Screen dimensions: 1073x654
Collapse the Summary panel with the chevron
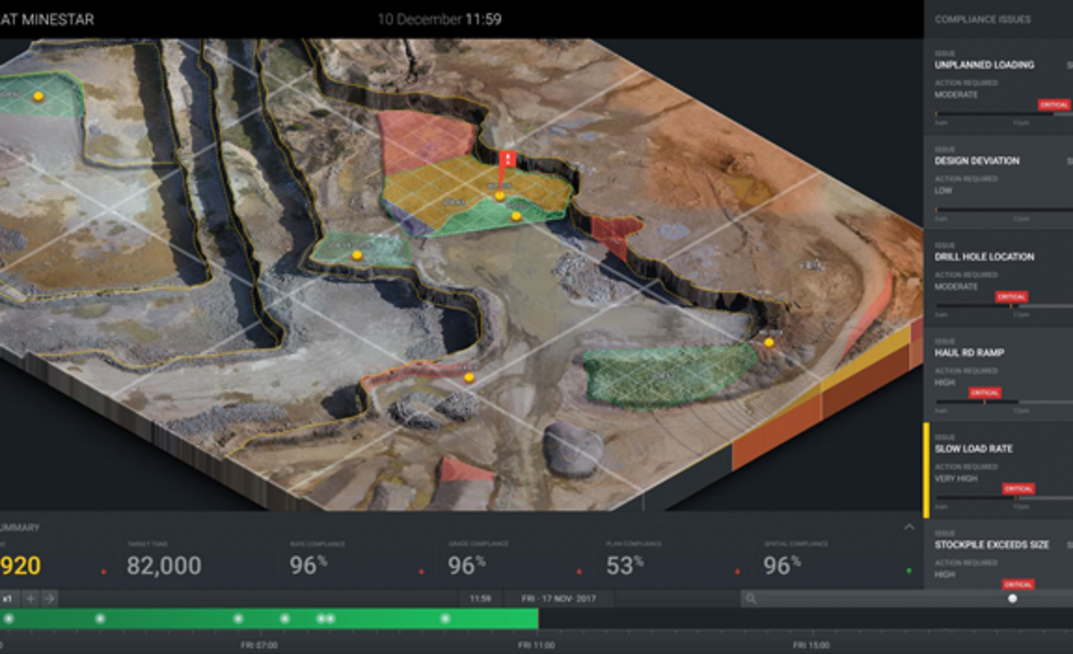click(908, 527)
